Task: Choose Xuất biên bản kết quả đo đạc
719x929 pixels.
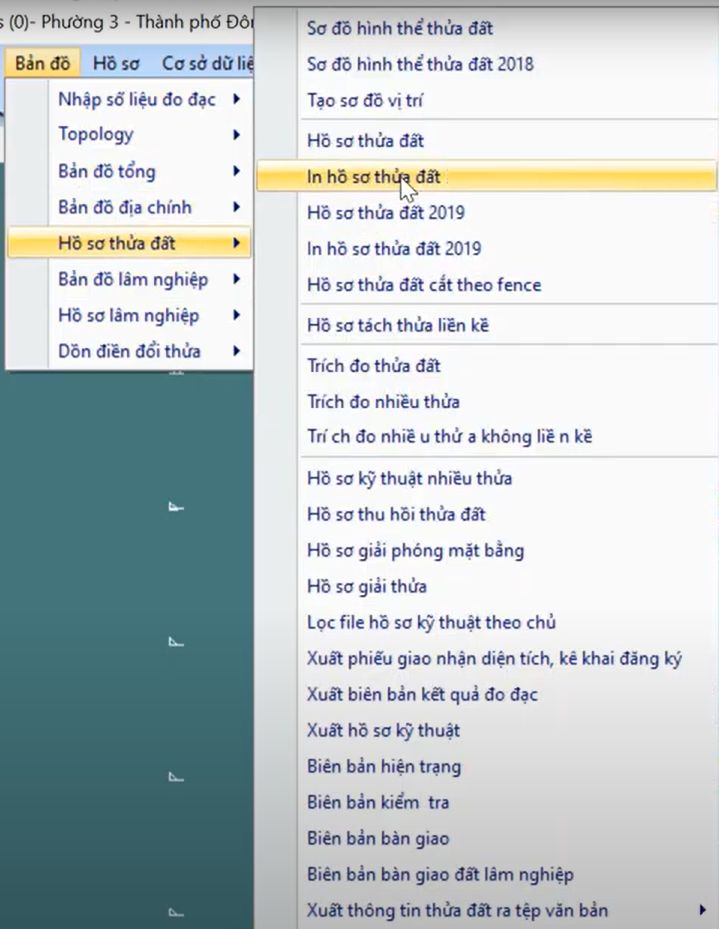Action: pos(486,694)
